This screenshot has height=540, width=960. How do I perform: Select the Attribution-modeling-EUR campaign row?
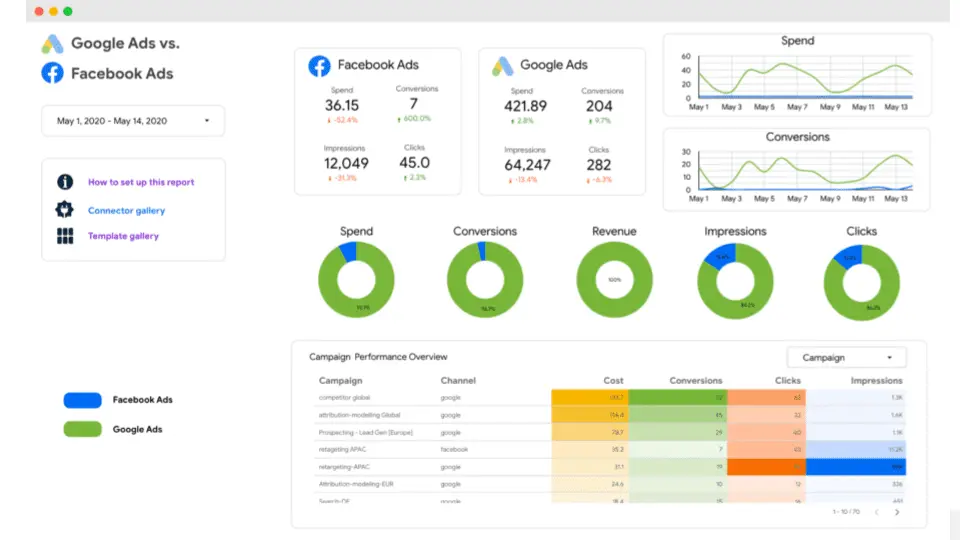610,484
